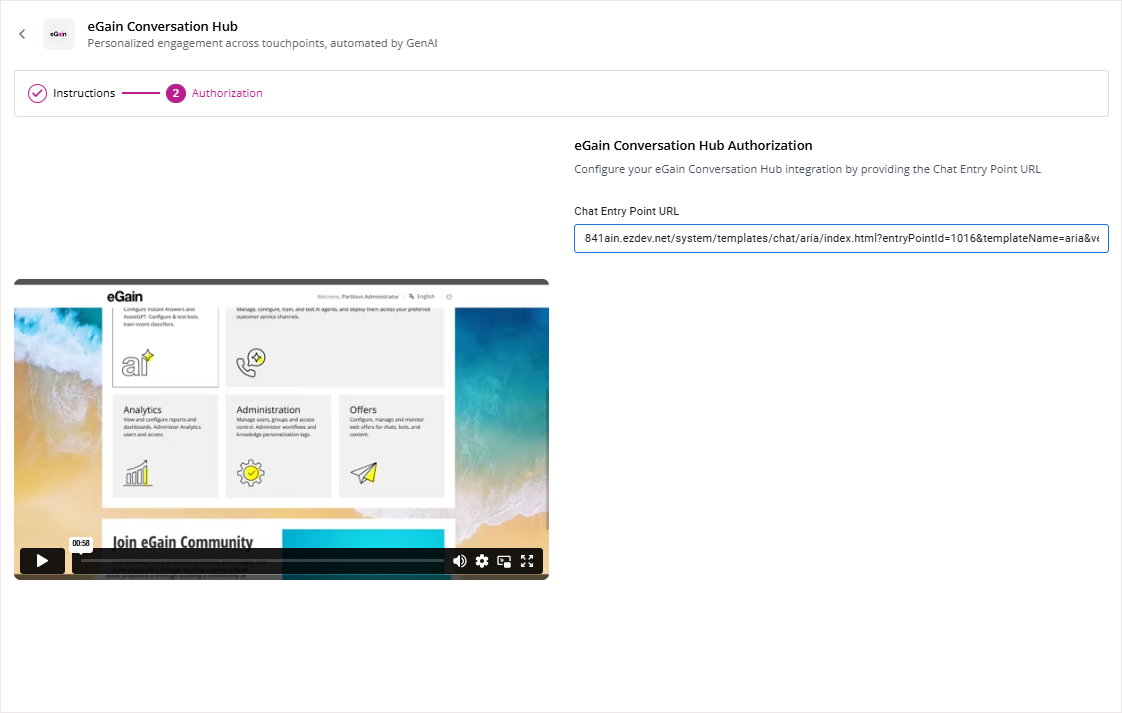
Task: Click the eGain app logo icon
Action: (x=59, y=34)
